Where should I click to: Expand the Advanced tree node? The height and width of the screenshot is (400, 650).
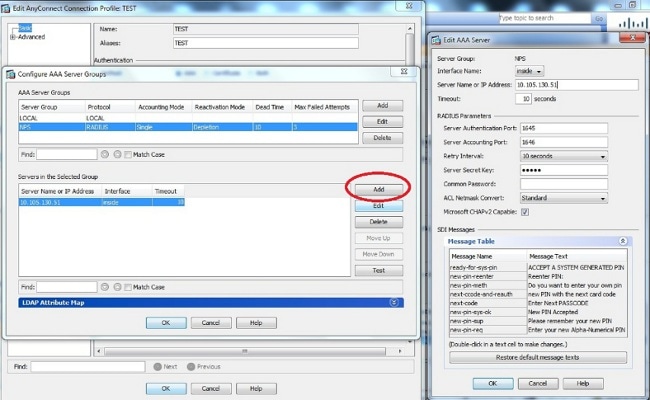pyautogui.click(x=12, y=37)
